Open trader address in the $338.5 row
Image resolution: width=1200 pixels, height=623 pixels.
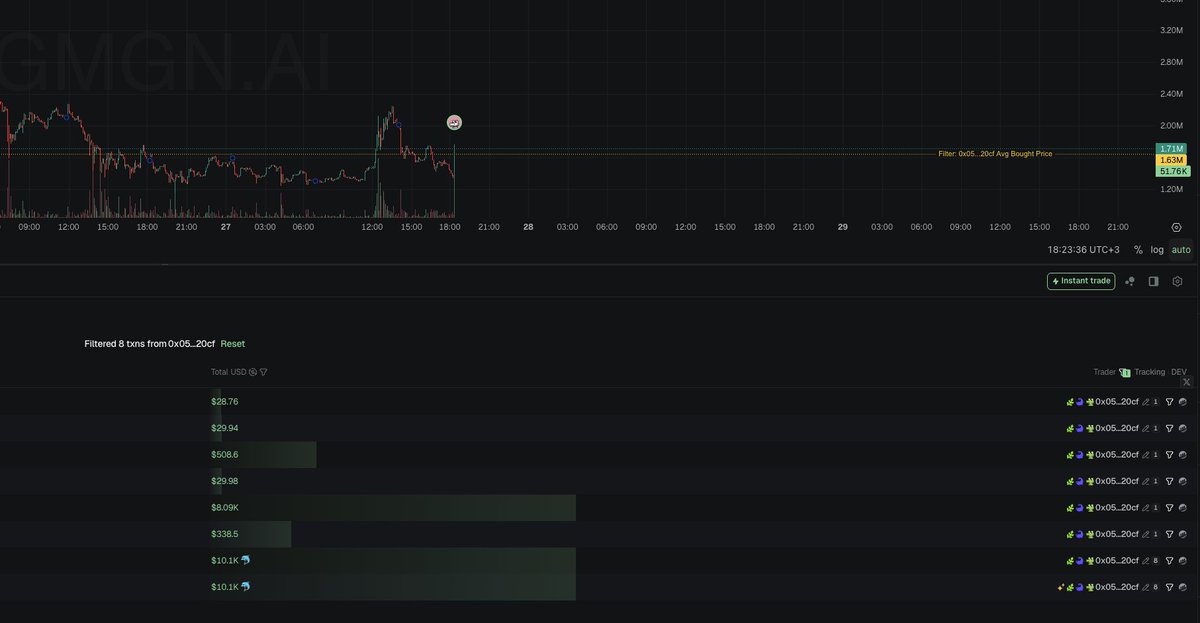click(x=1117, y=534)
